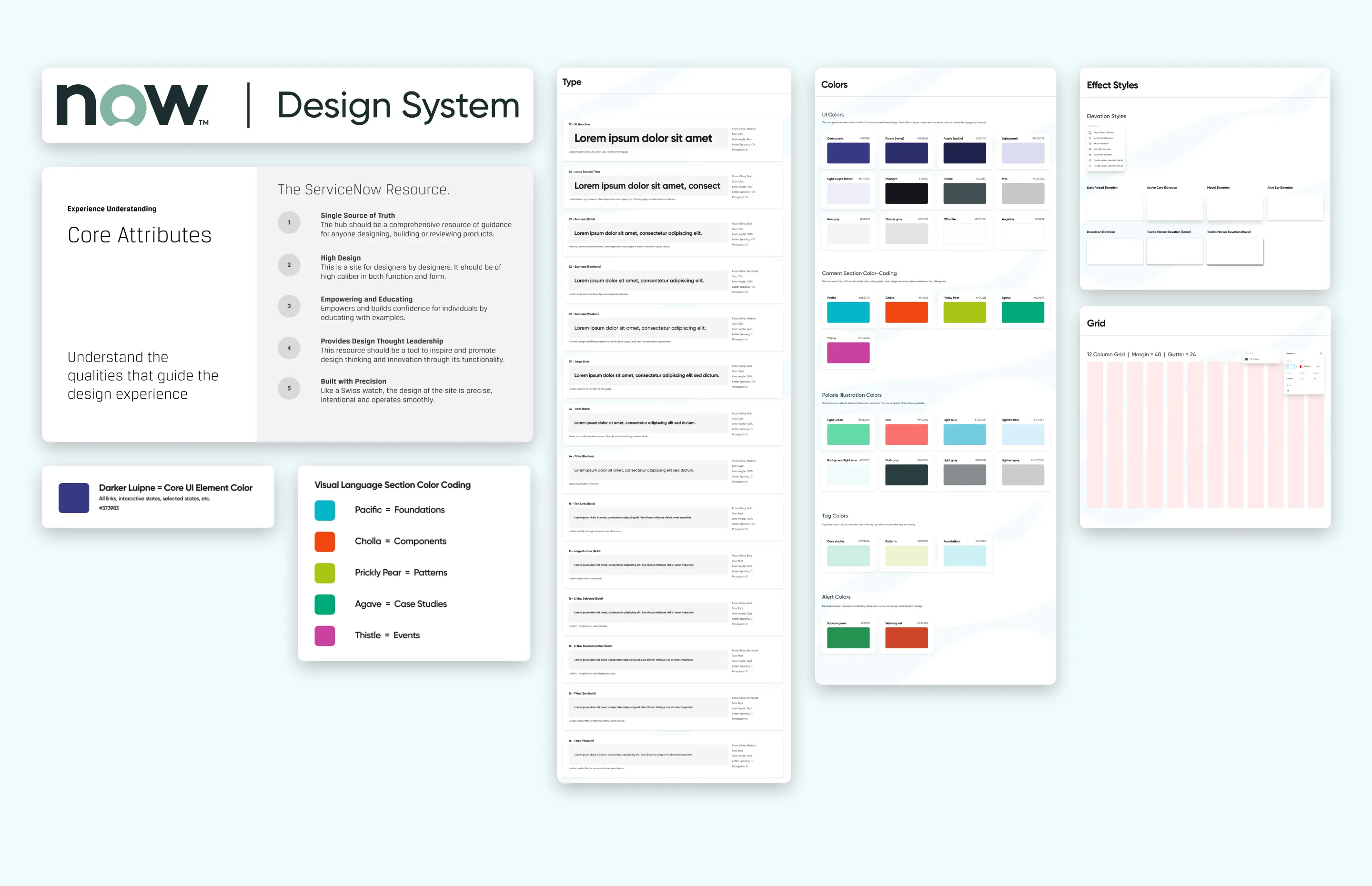Click the number 4 circle beside Provides Design Thought Leadership

289,348
